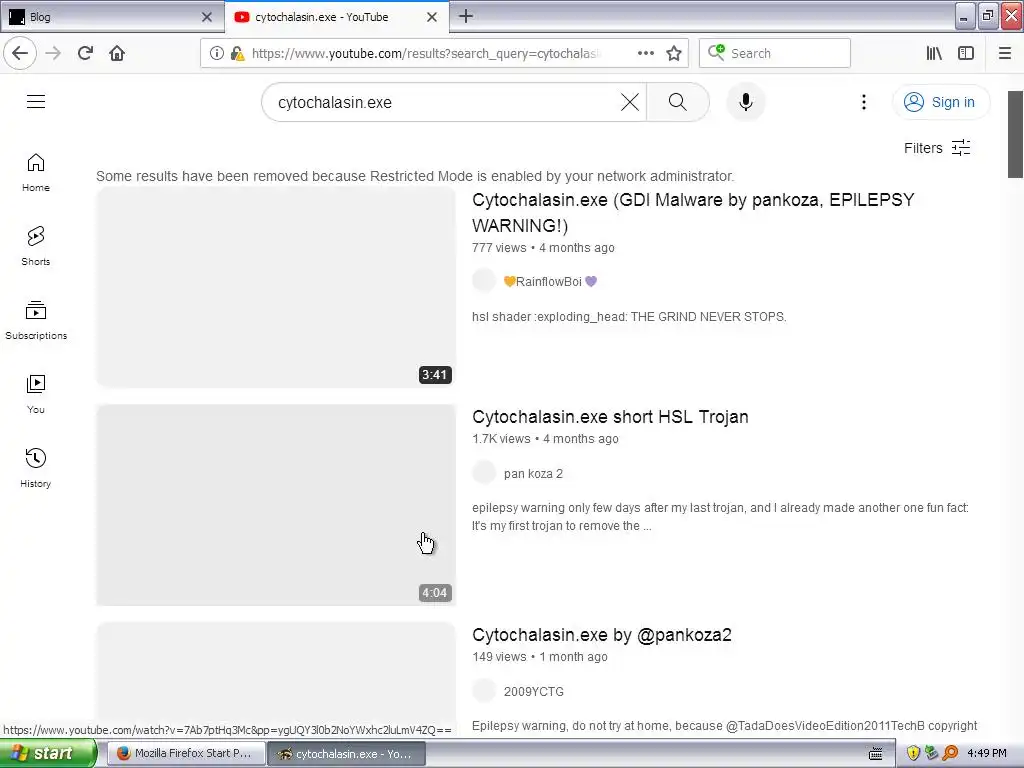This screenshot has height=768, width=1024.
Task: Open the 3:41 video thumbnail
Action: 276,287
